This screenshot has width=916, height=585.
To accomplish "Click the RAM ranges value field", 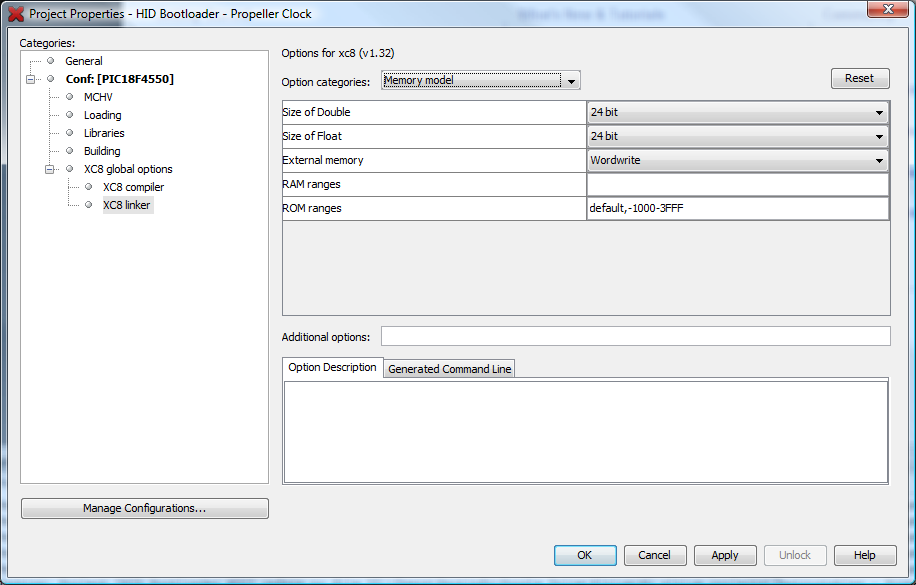I will coord(738,184).
